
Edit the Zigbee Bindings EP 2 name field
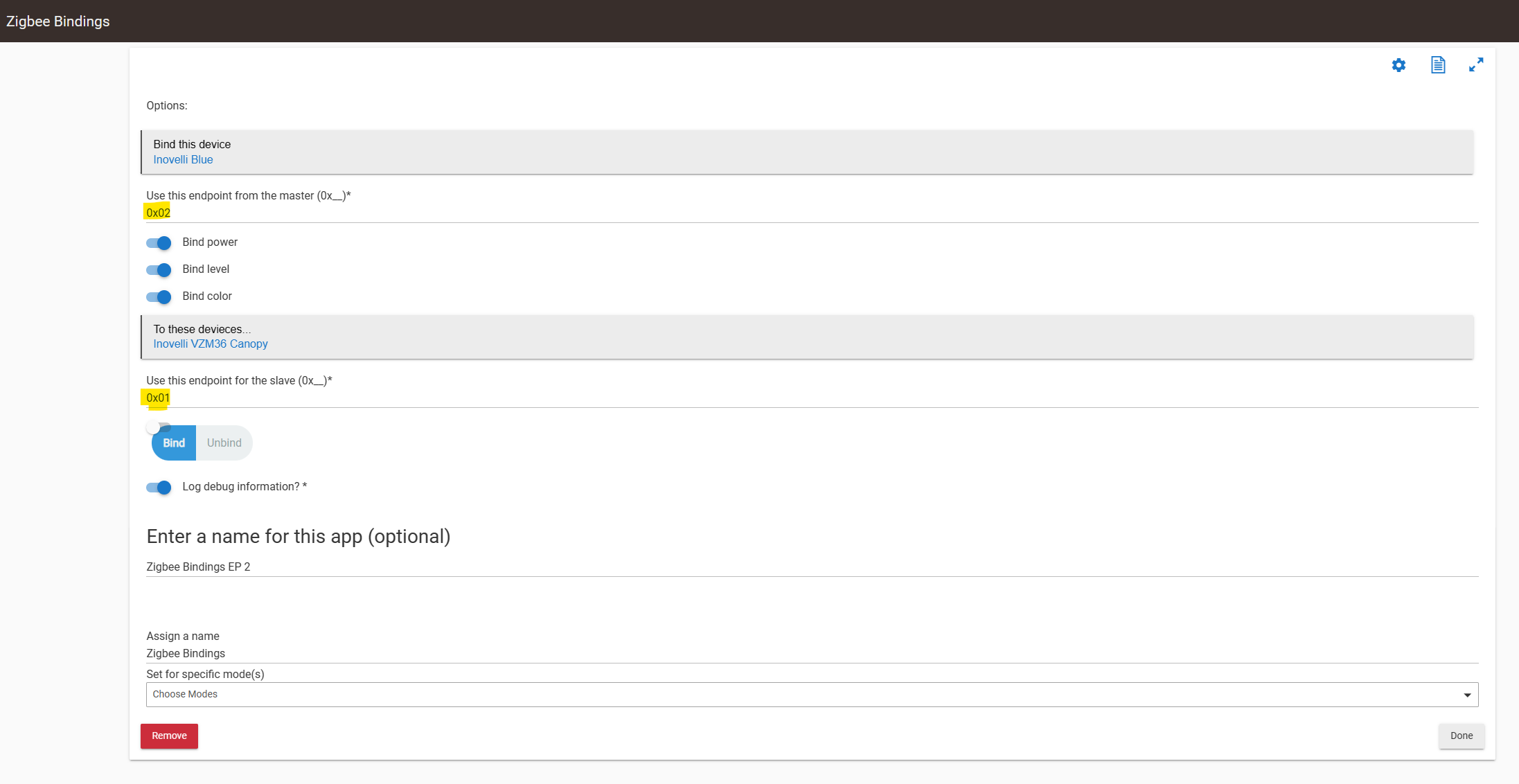coord(810,567)
